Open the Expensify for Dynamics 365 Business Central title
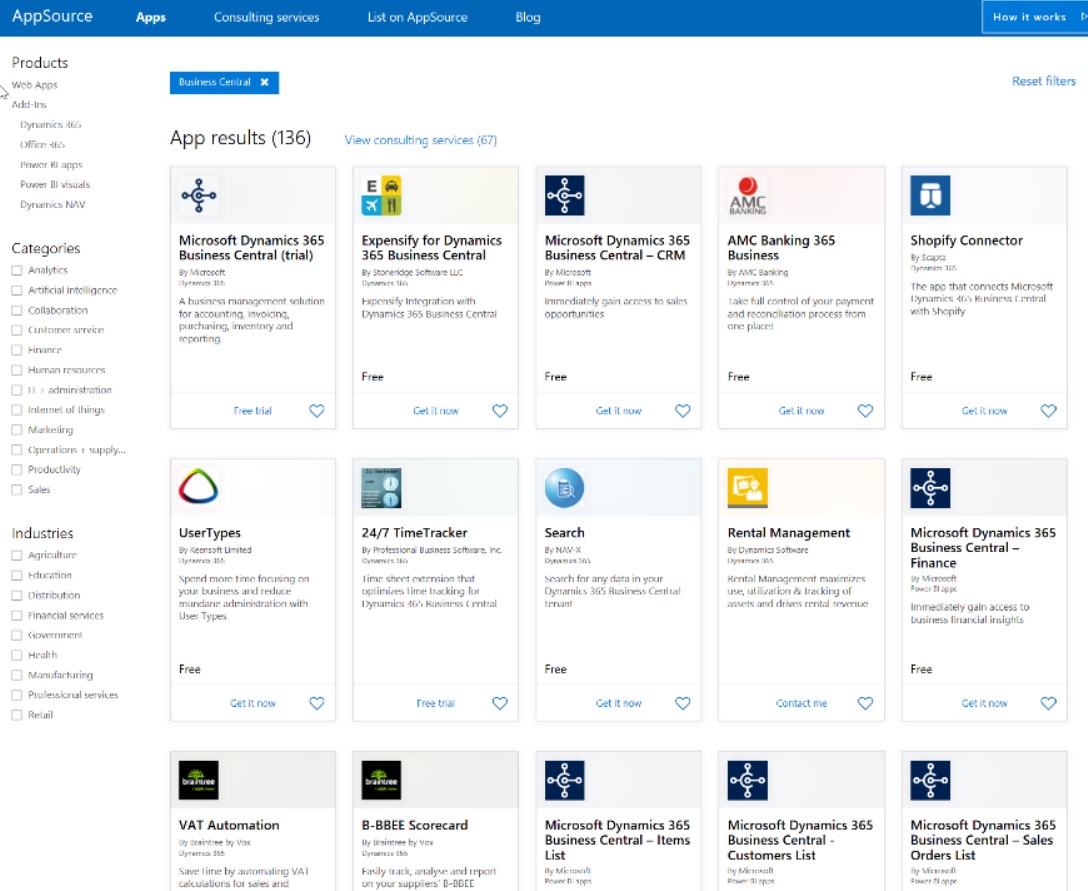The image size is (1088, 891). [x=432, y=248]
